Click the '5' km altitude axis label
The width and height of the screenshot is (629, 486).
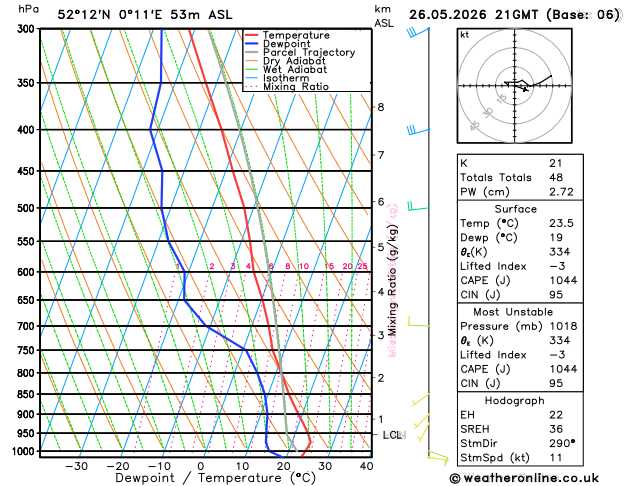[381, 247]
